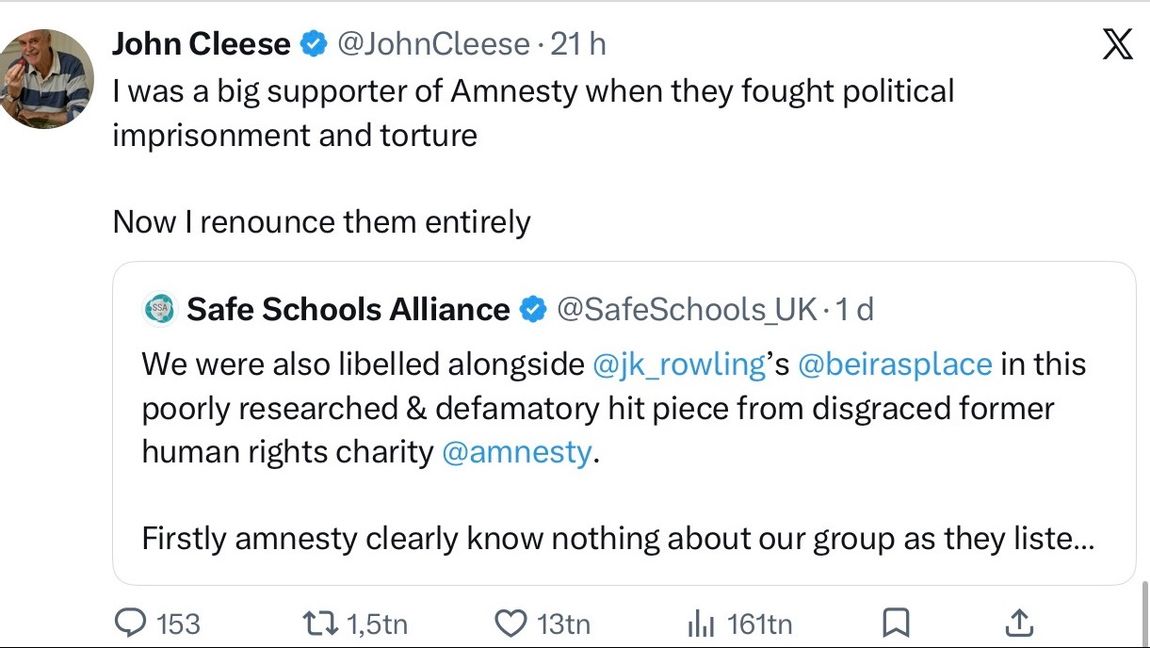View analytics via the bar chart icon
This screenshot has height=648, width=1150.
[701, 625]
